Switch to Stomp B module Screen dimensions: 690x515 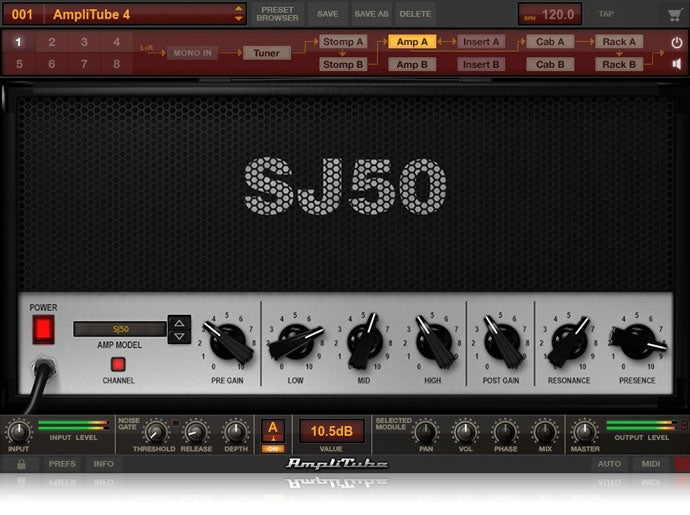pos(343,64)
